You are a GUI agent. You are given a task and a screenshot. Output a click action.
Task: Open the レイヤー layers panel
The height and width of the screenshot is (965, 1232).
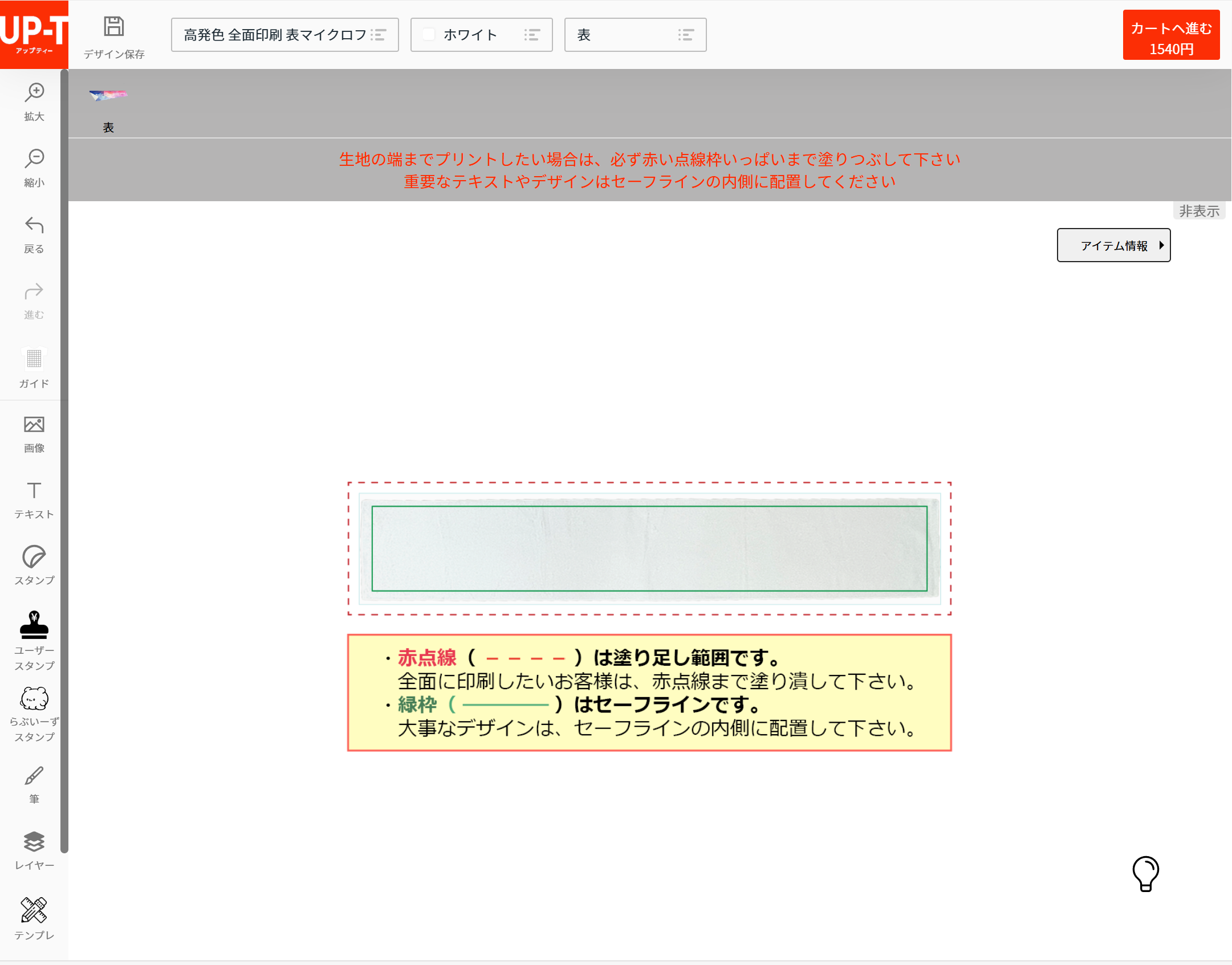34,849
